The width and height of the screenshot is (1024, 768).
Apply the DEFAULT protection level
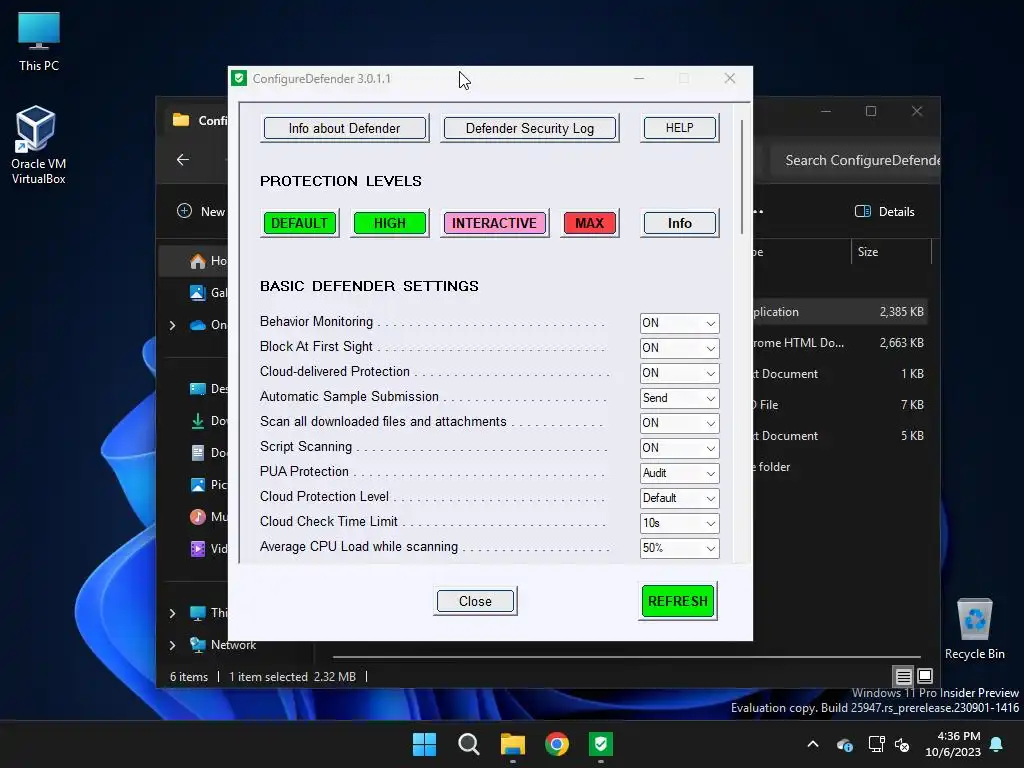click(x=299, y=223)
